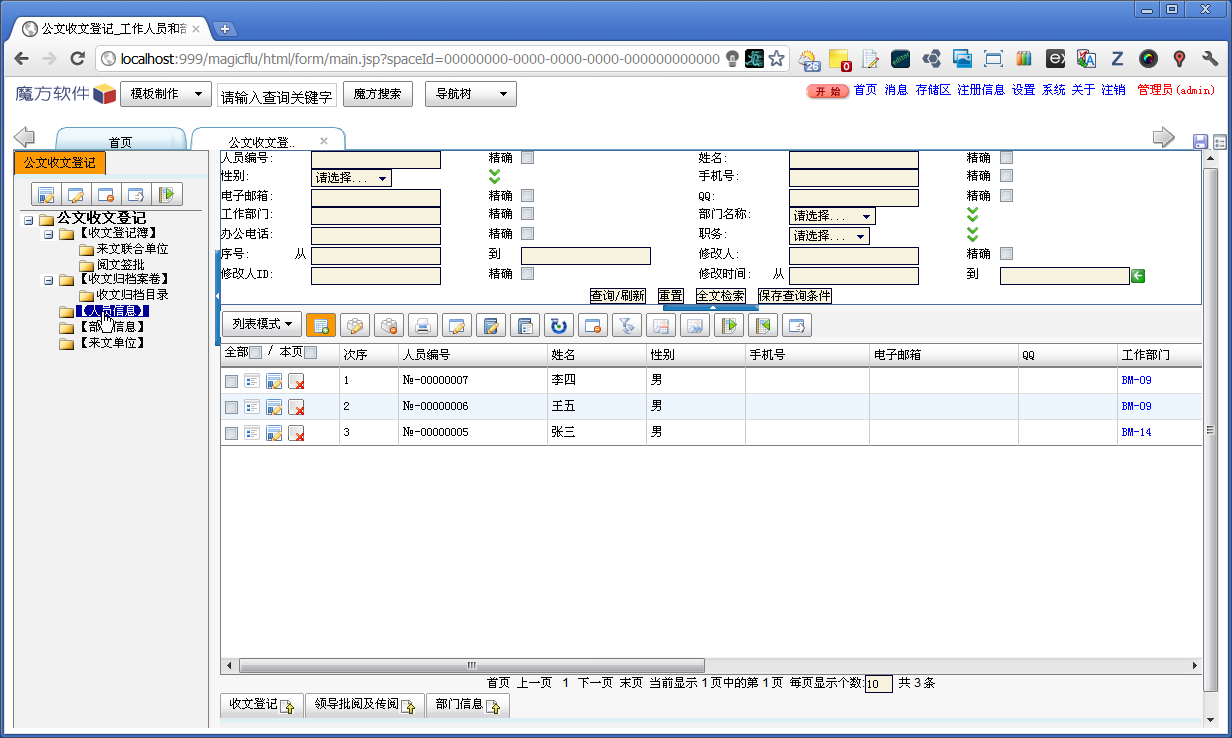1232x738 pixels.
Task: Select 【部门信息】 in the tree
Action: [112, 327]
